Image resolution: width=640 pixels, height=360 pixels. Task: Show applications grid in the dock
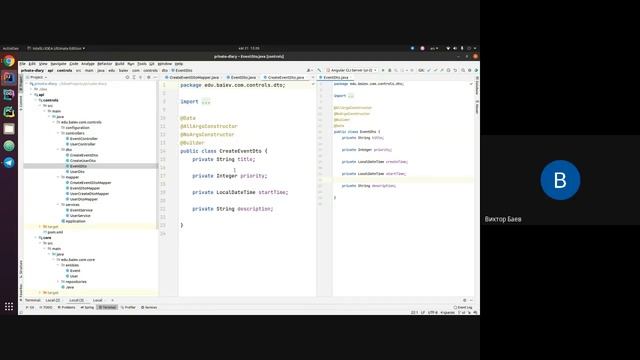(9, 307)
